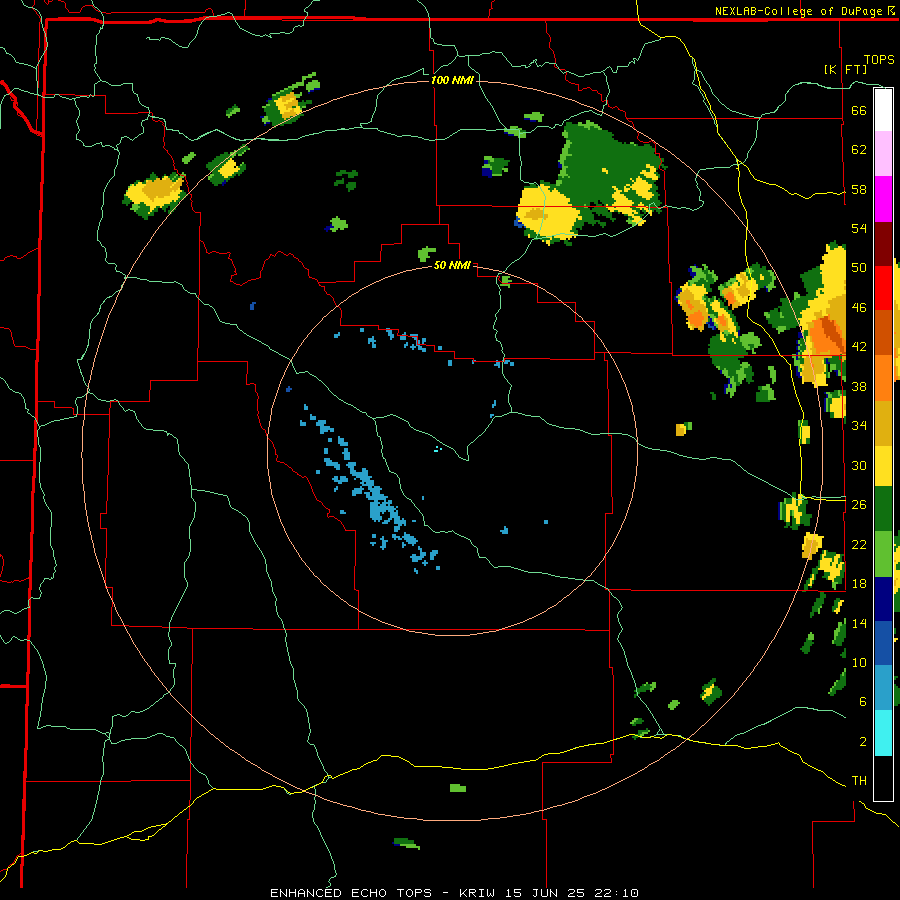Click the light green legend swatch

(x=883, y=554)
